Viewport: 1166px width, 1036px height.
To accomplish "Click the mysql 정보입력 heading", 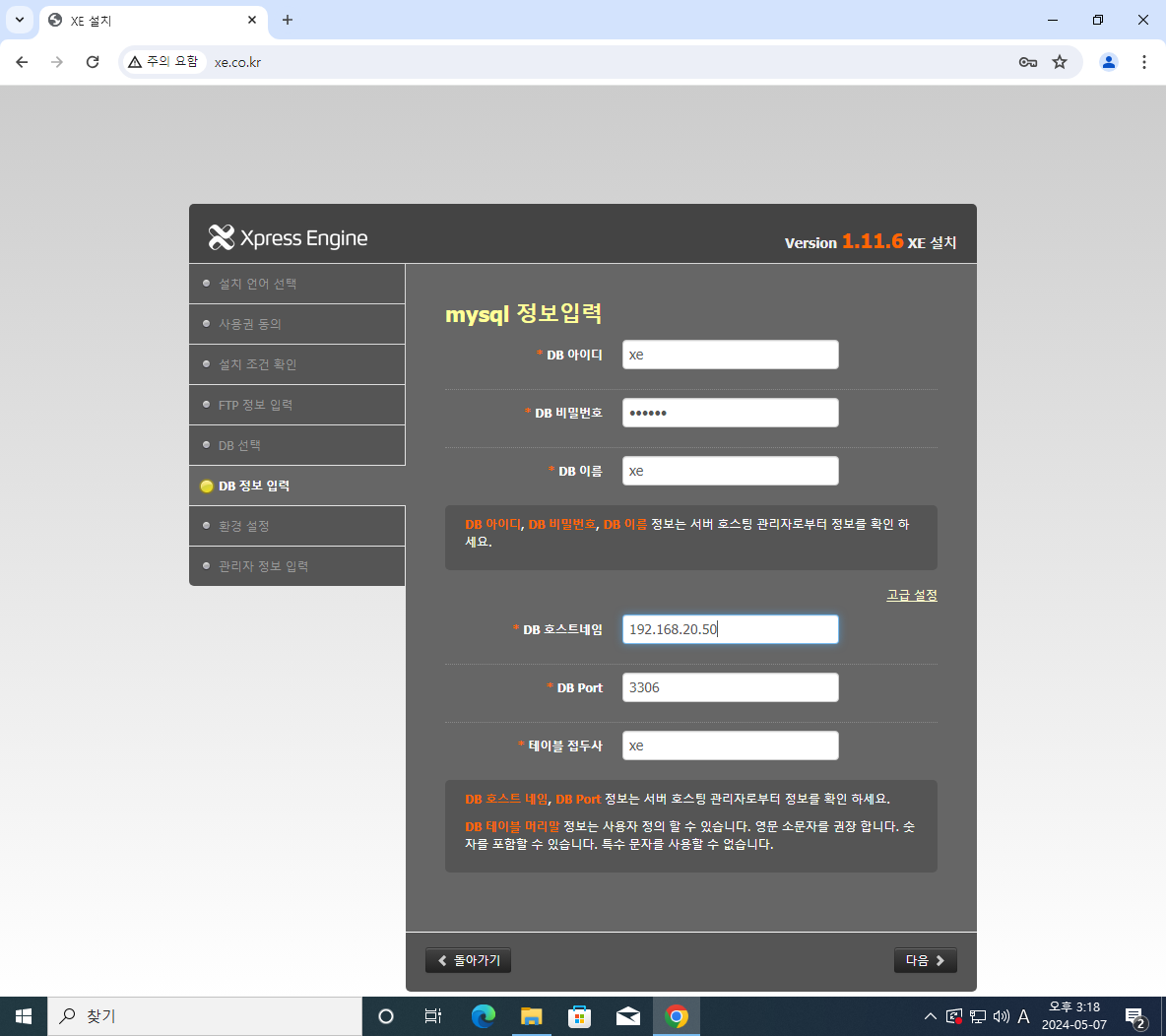I will (x=523, y=313).
